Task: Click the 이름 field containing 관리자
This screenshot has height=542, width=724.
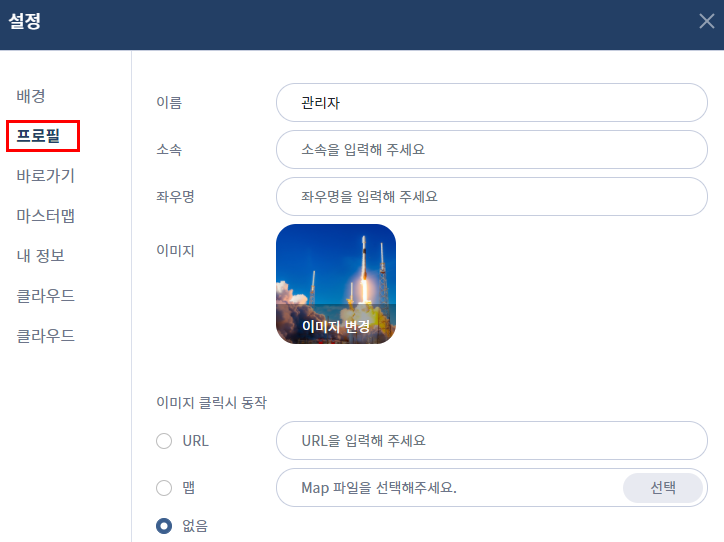Action: coord(492,102)
